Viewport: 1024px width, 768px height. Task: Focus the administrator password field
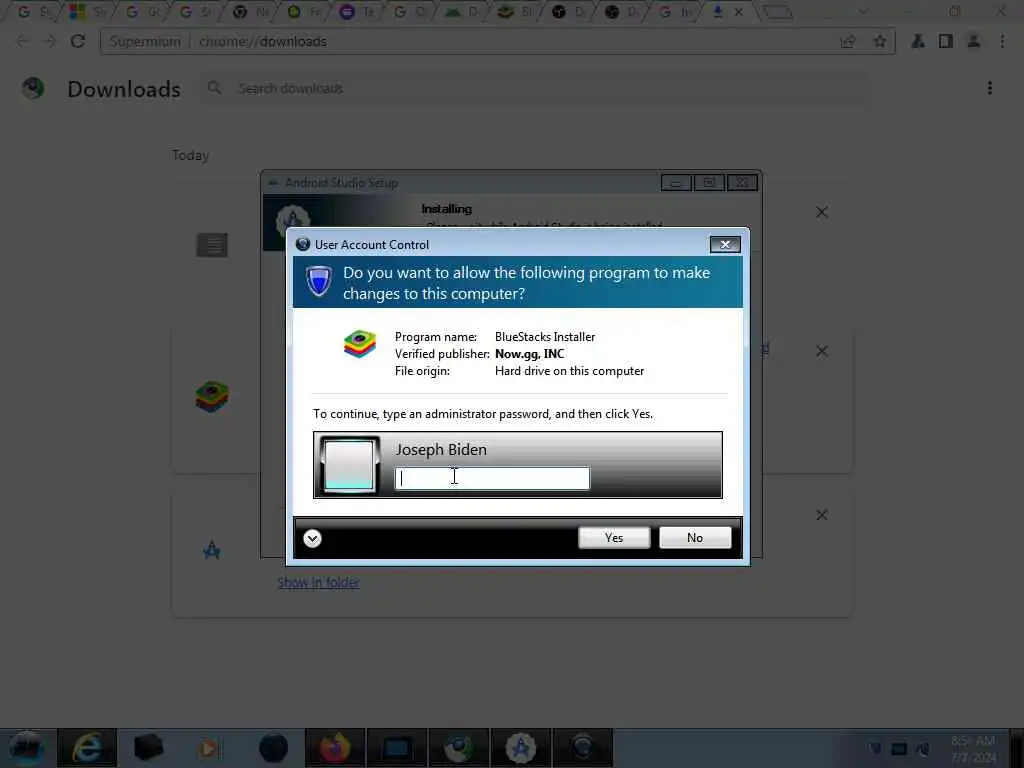coord(492,478)
